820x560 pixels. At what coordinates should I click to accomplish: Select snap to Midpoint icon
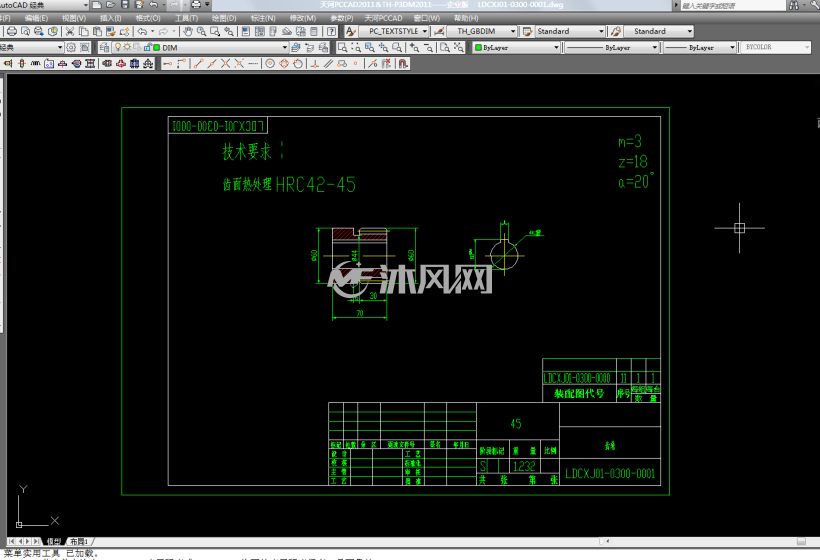212,64
